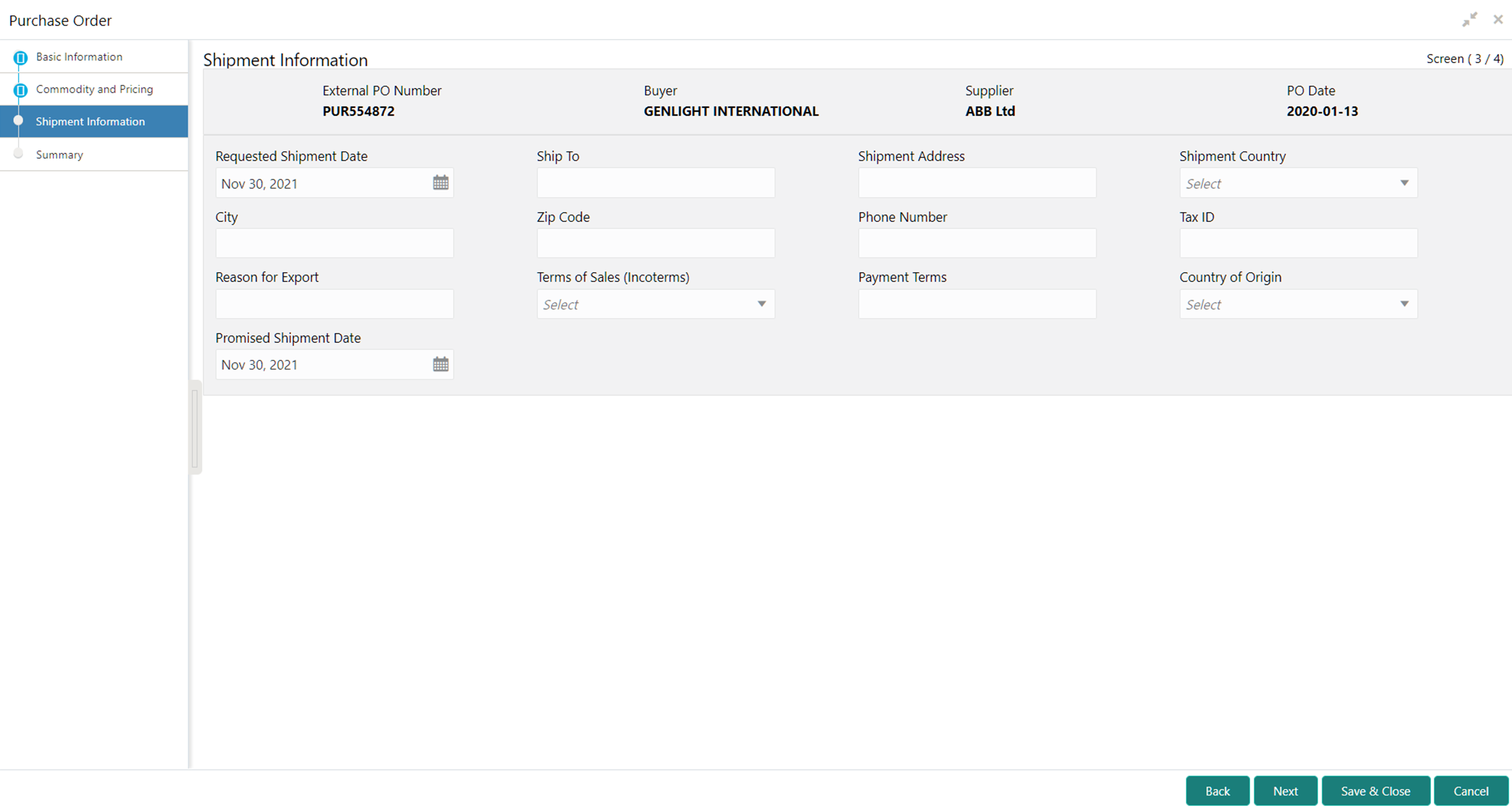1512x809 pixels.
Task: Click the Summary step circle indicator
Action: [18, 154]
